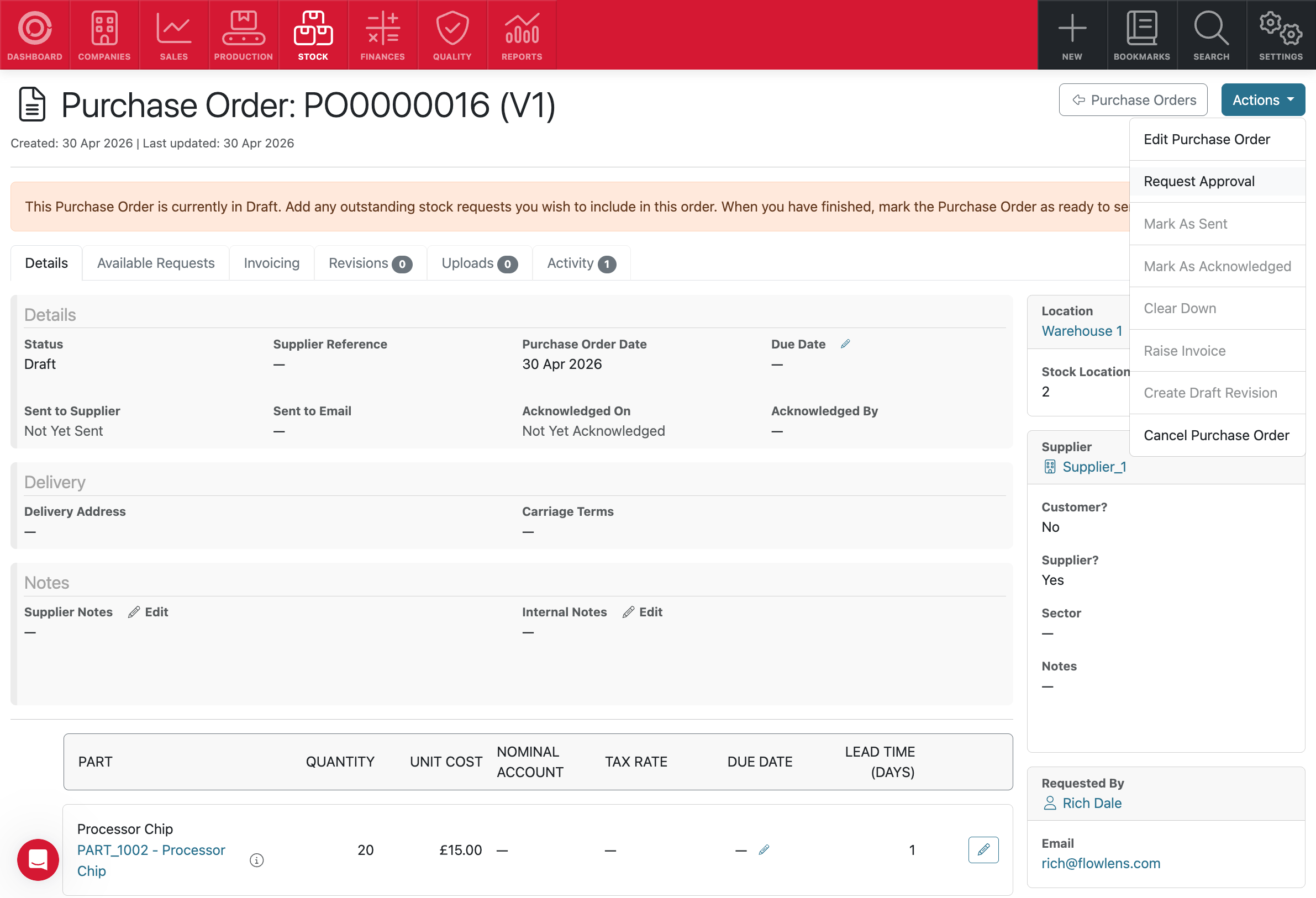Click the UNIT COST column header

coord(446,762)
